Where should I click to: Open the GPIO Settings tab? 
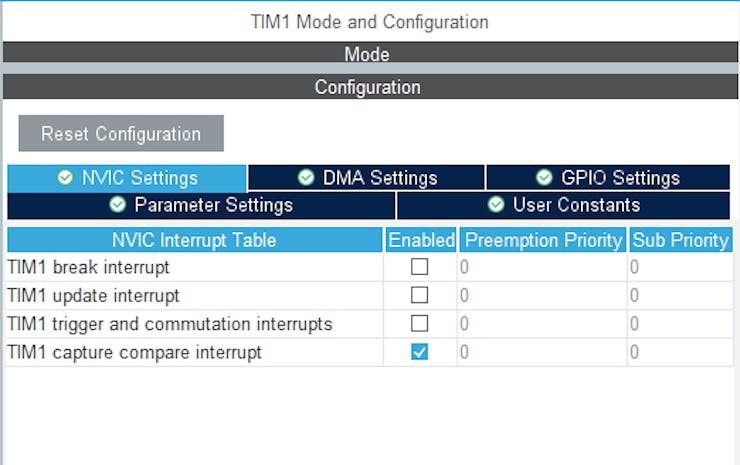(608, 178)
